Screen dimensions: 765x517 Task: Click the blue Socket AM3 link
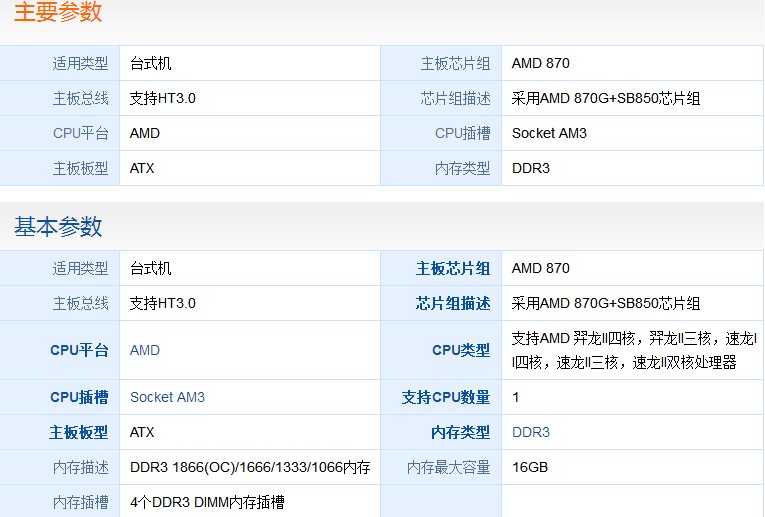[x=167, y=397]
